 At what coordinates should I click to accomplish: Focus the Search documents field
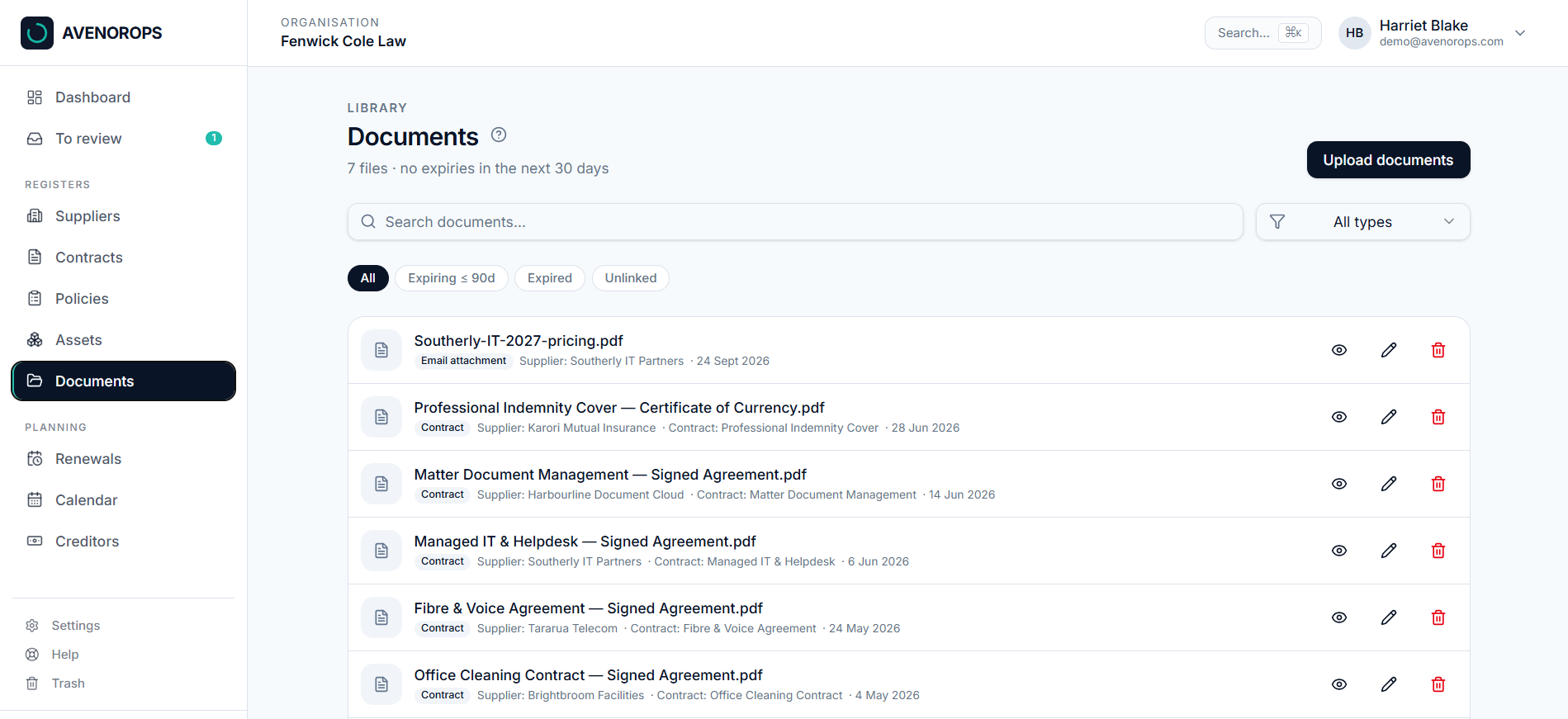tap(796, 222)
